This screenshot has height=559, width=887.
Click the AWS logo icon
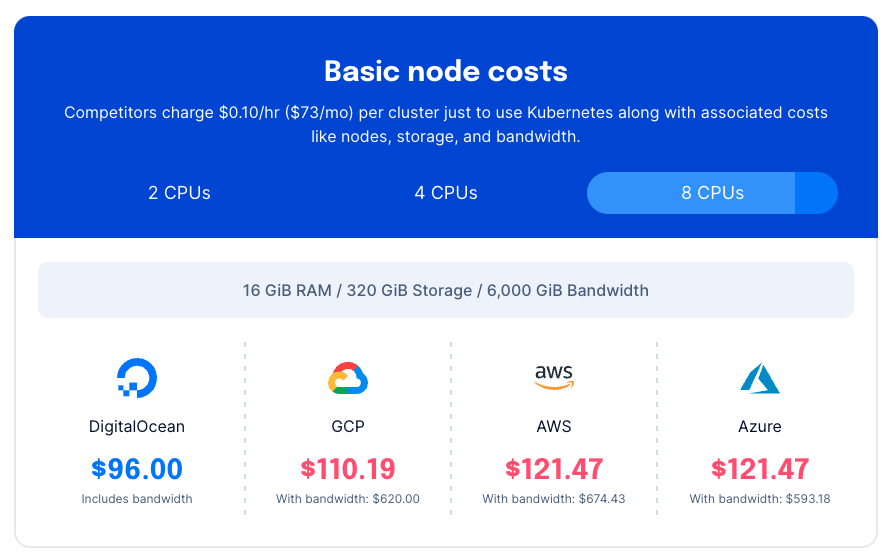point(554,378)
